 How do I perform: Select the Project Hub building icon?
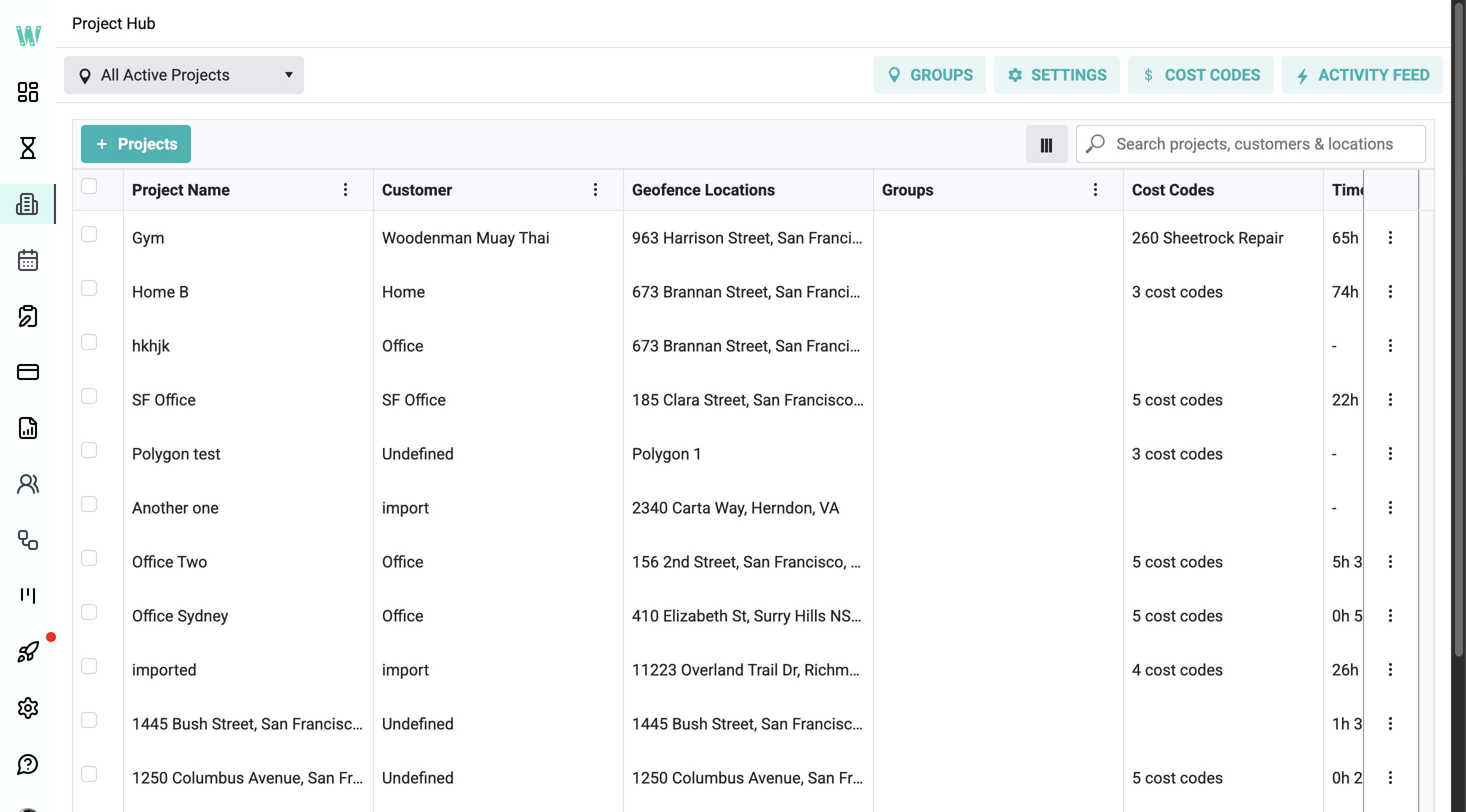(27, 203)
